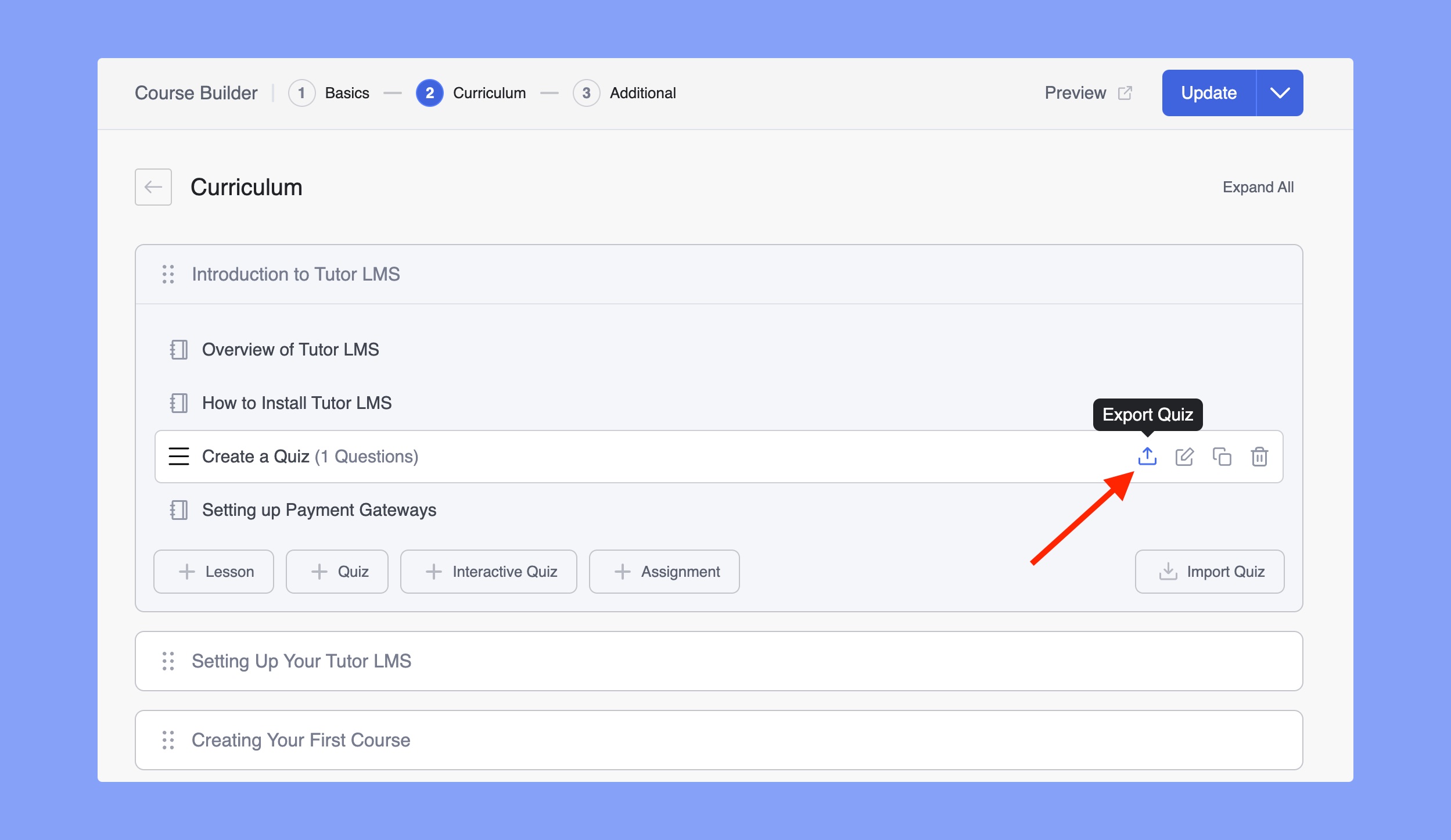Go to step 3 Additional

(624, 93)
